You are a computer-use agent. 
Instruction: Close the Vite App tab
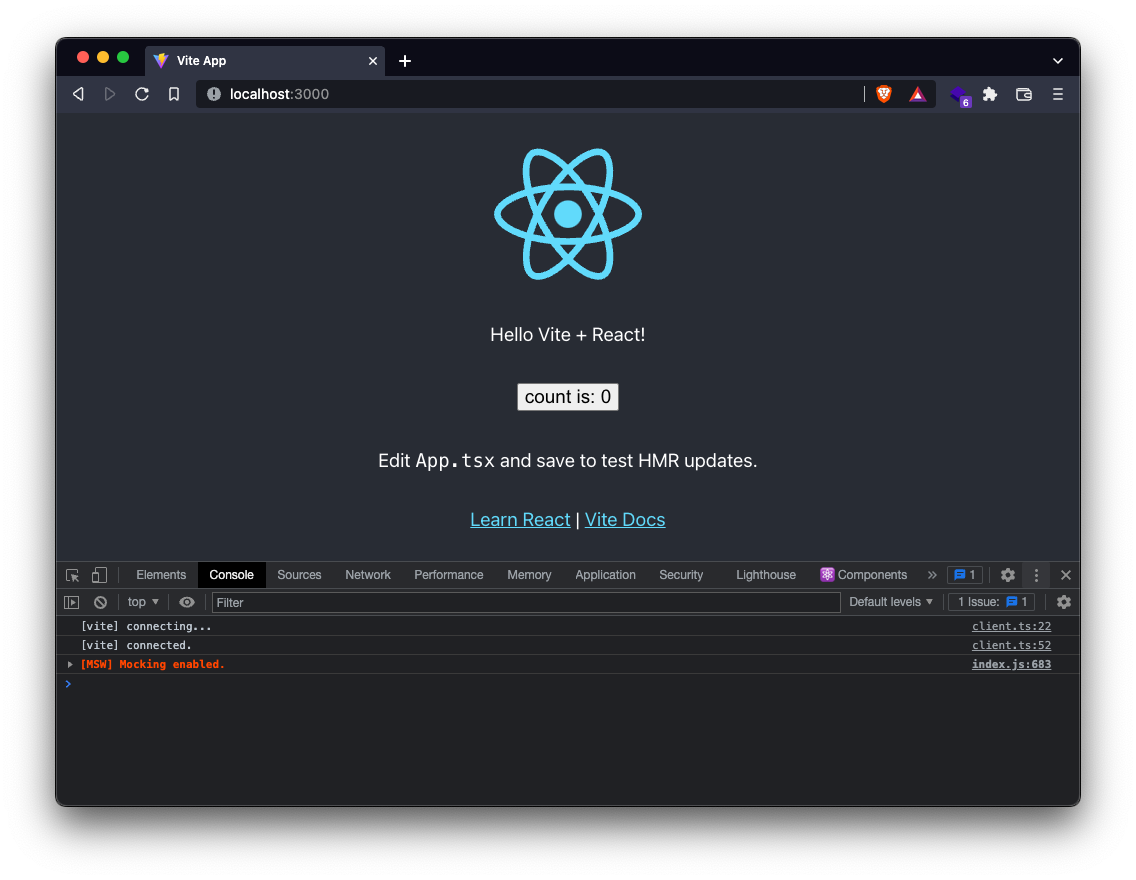372,61
